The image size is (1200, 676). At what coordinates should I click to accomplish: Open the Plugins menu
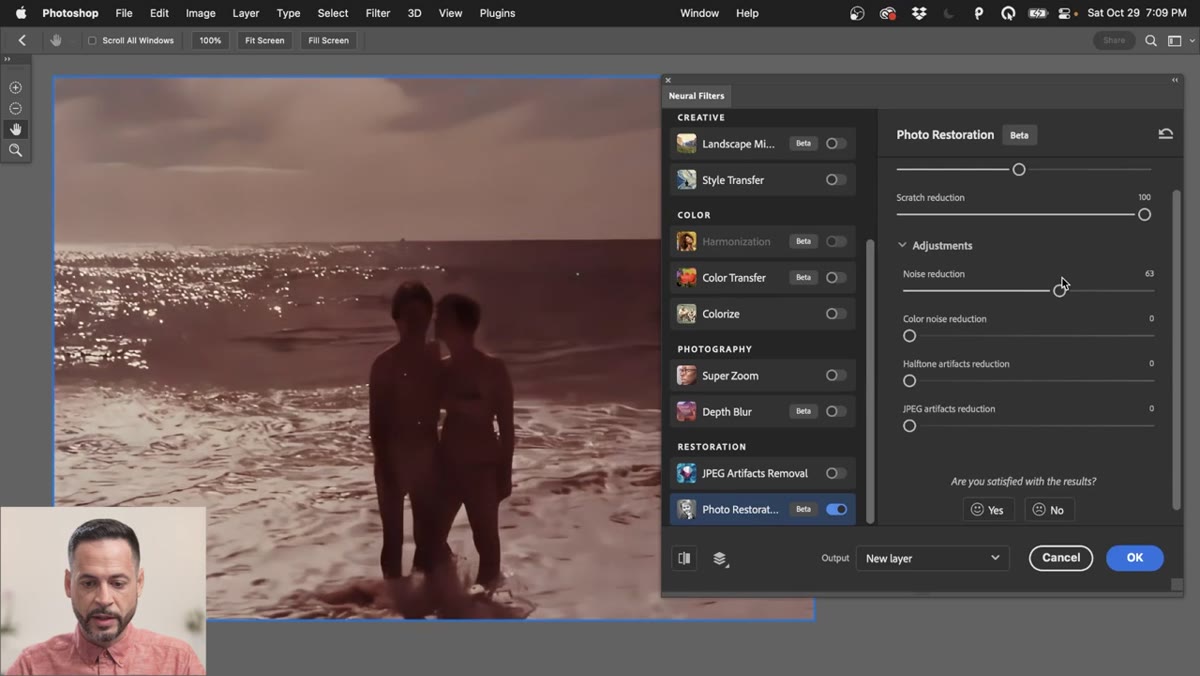(x=497, y=13)
